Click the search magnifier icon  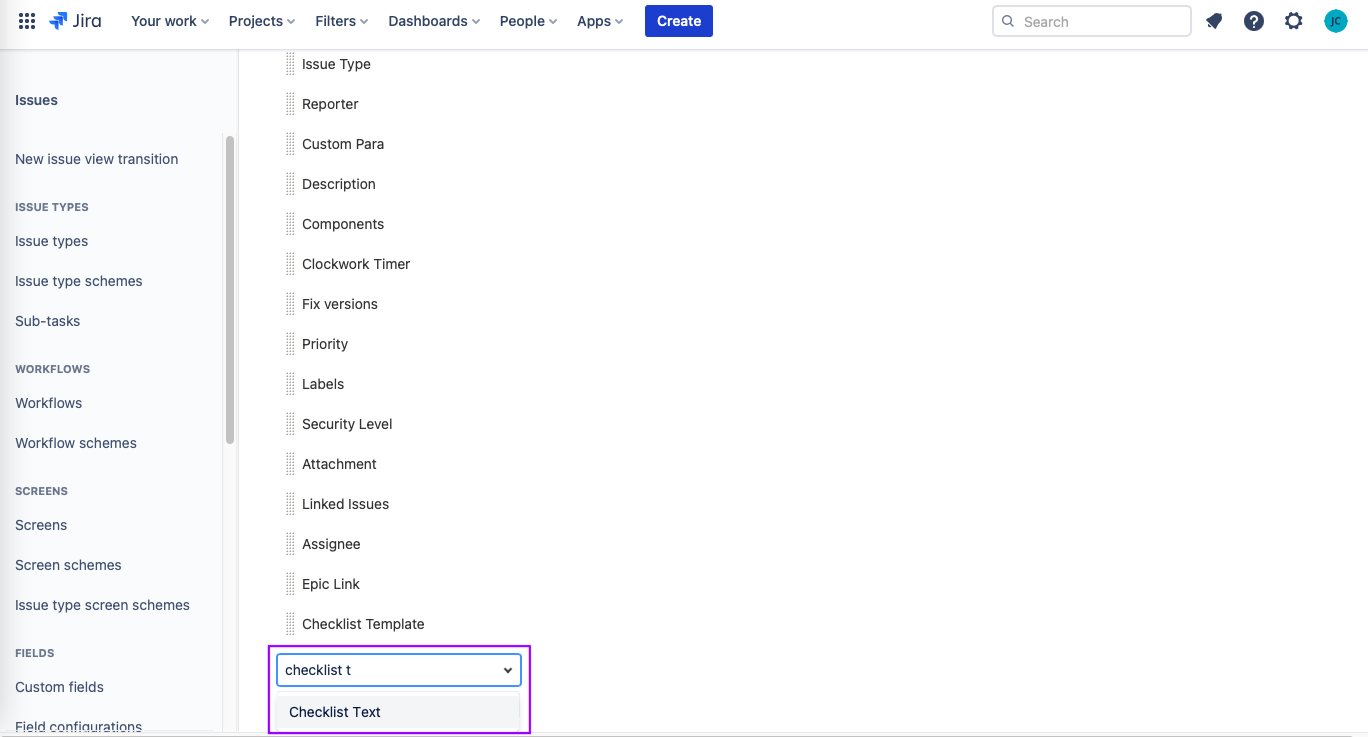pos(1008,20)
